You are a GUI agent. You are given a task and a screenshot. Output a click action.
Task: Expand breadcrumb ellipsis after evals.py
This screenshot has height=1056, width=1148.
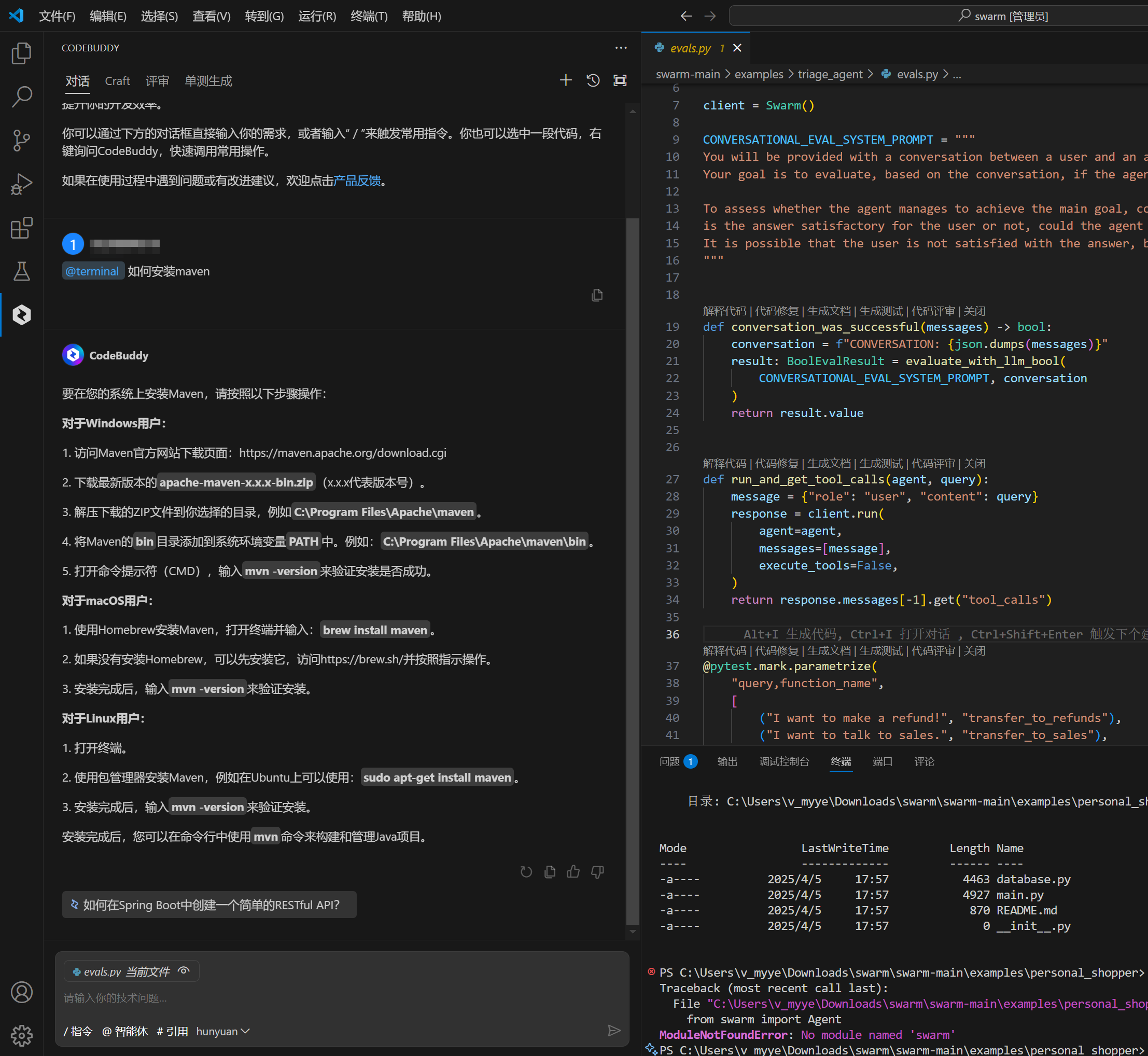pyautogui.click(x=957, y=75)
